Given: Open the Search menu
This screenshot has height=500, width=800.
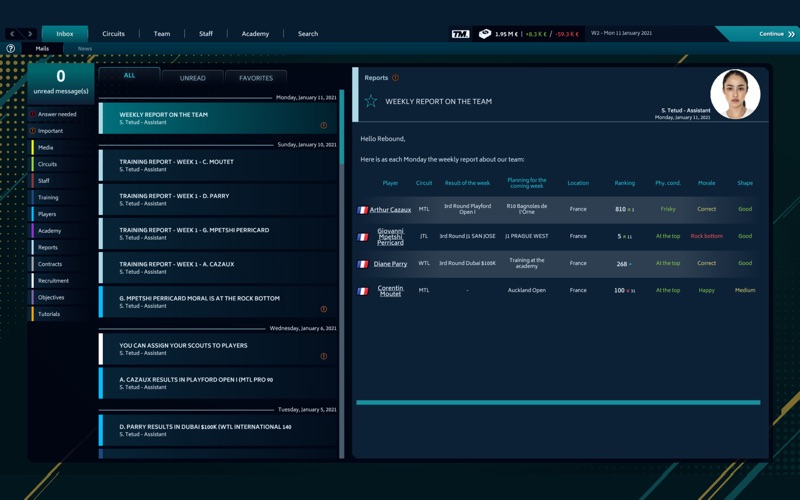Looking at the screenshot, I should (308, 34).
